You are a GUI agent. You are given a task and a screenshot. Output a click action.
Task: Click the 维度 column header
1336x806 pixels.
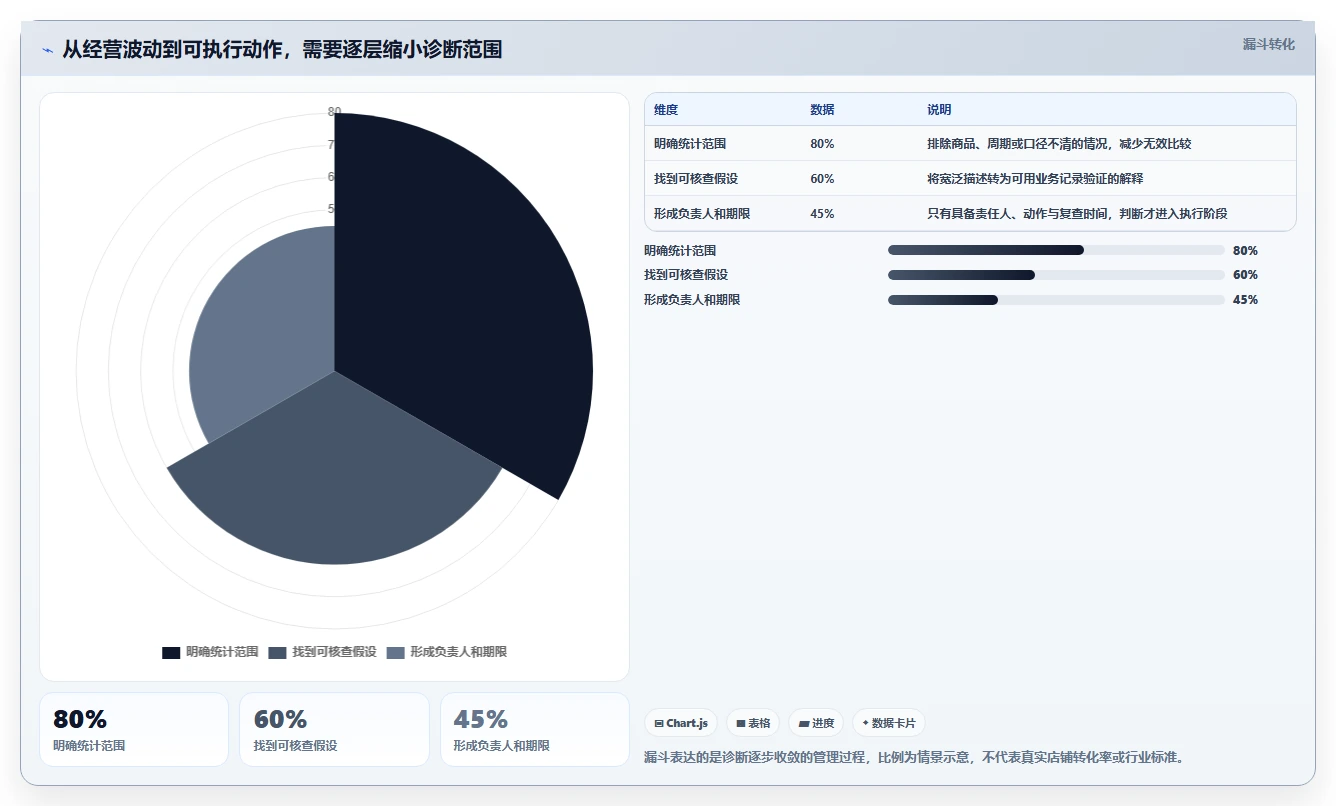point(666,110)
